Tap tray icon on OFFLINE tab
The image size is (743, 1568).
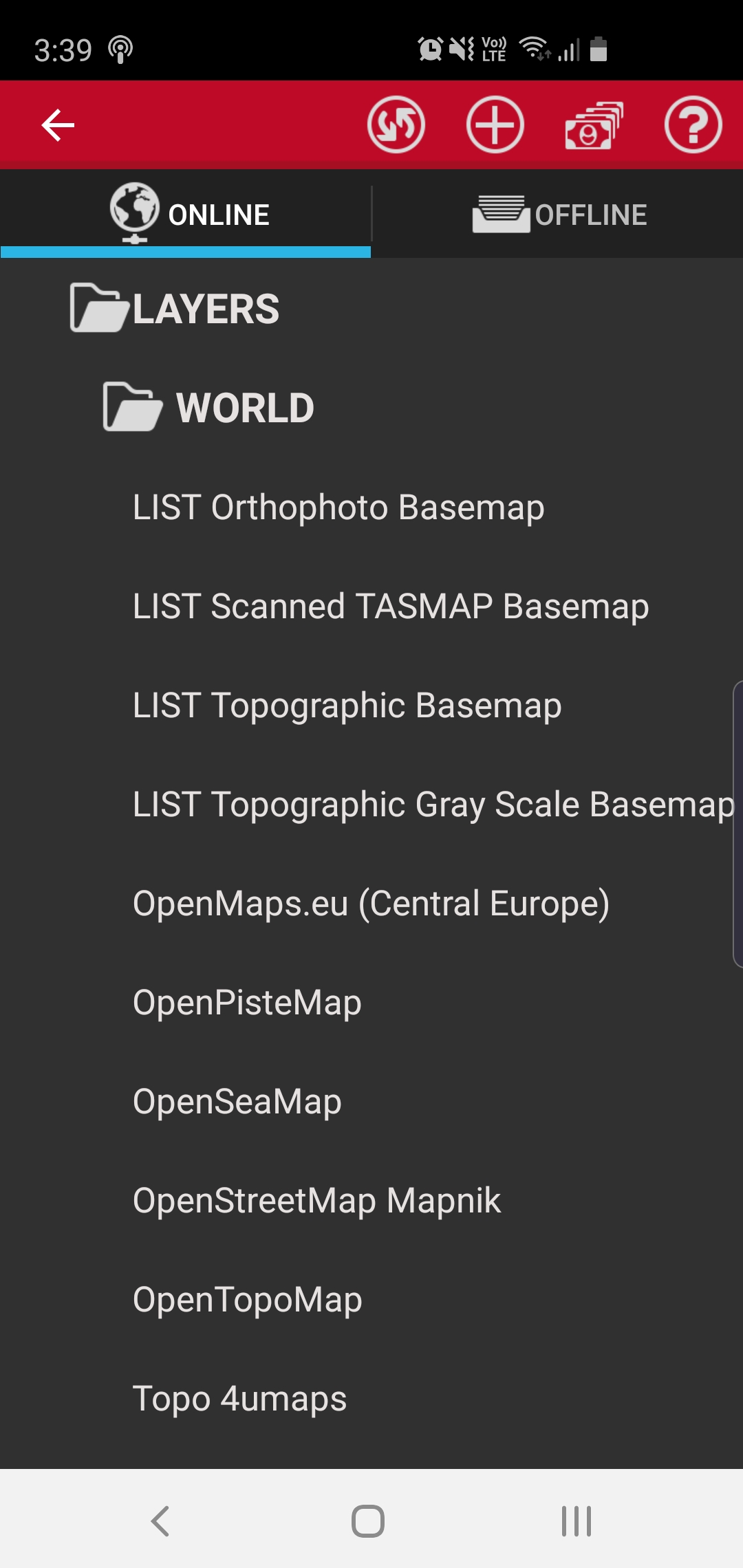501,214
